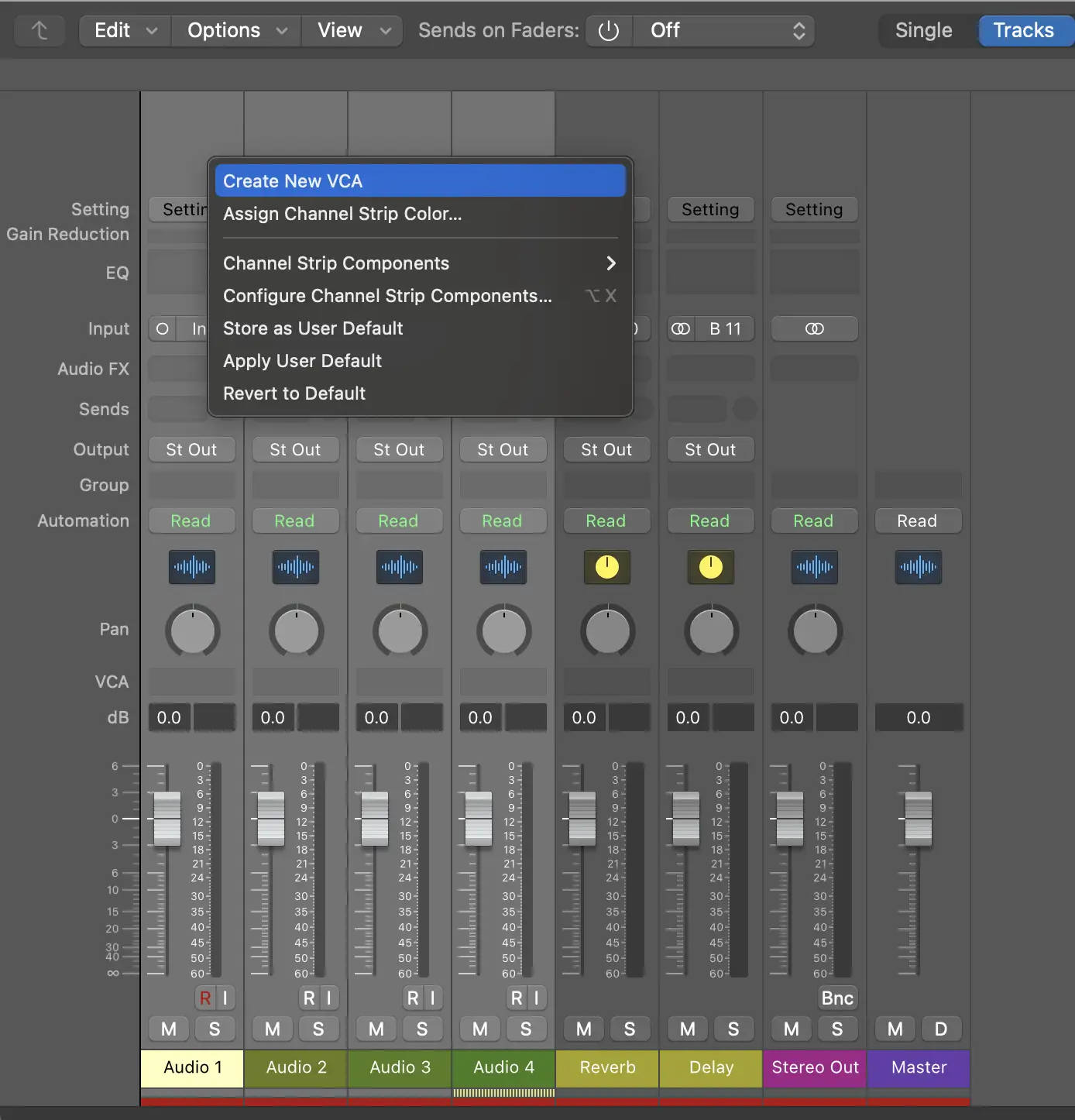
Task: Toggle the Sends on Faders power button
Action: coord(609,30)
